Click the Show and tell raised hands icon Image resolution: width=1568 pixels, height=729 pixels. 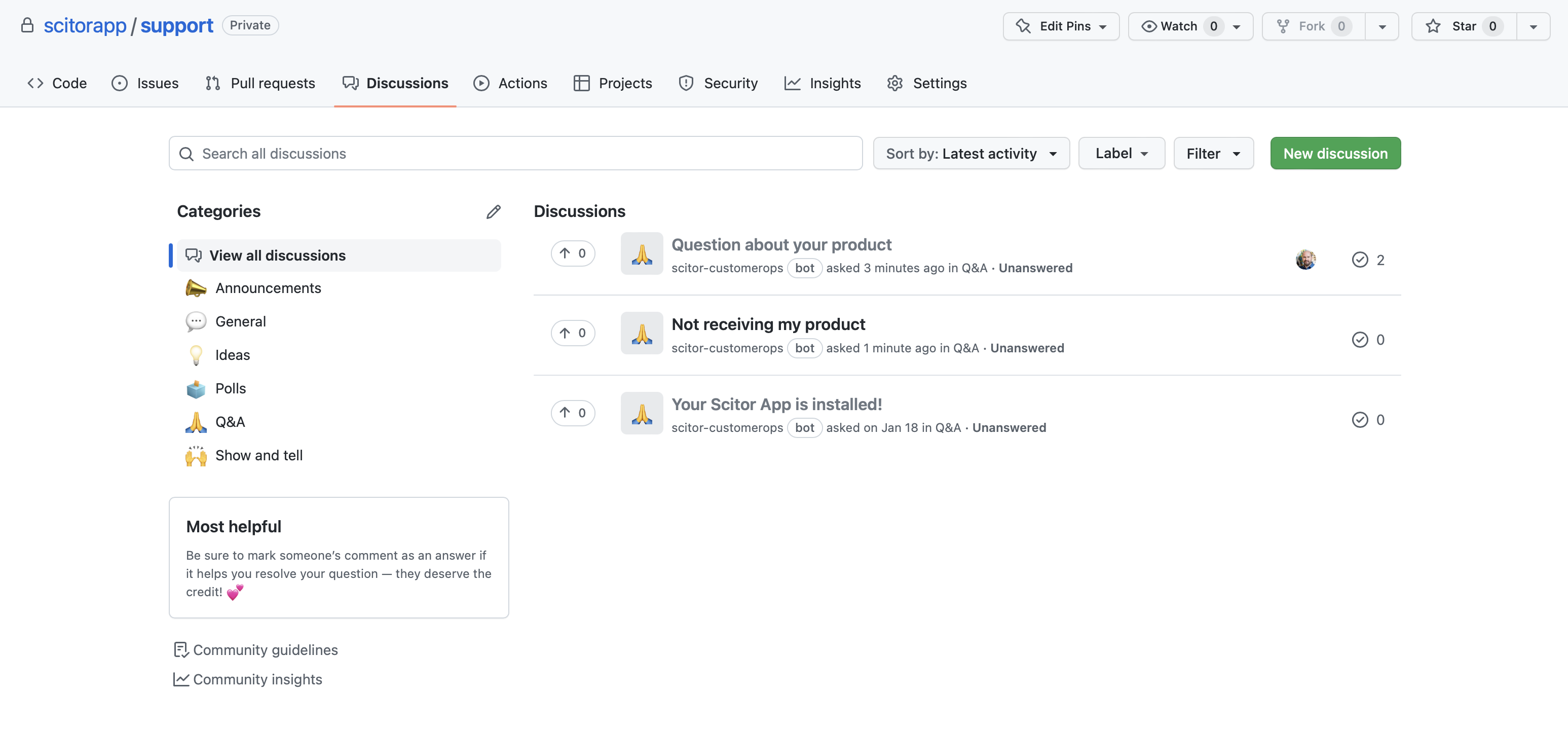click(x=196, y=456)
